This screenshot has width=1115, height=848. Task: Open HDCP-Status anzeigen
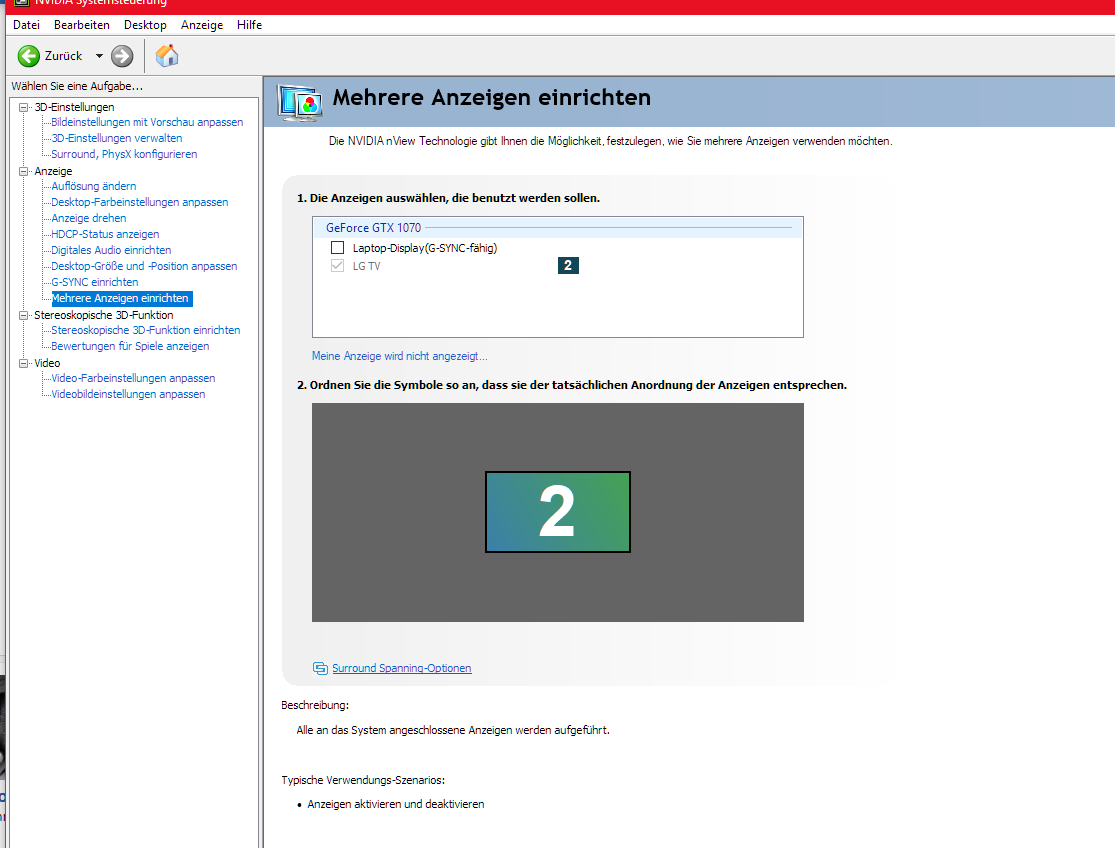(x=105, y=234)
